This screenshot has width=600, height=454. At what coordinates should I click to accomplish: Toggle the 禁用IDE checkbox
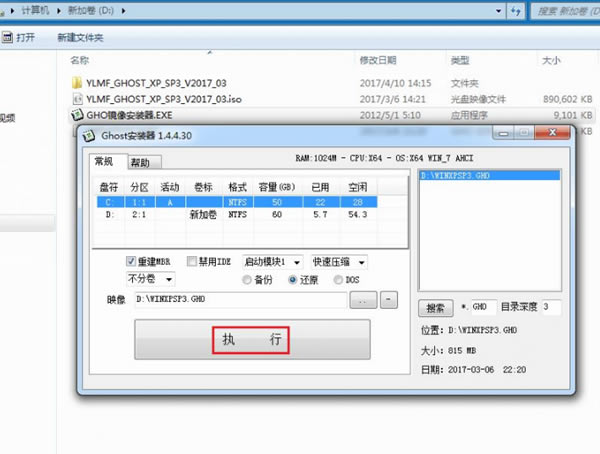click(x=191, y=261)
